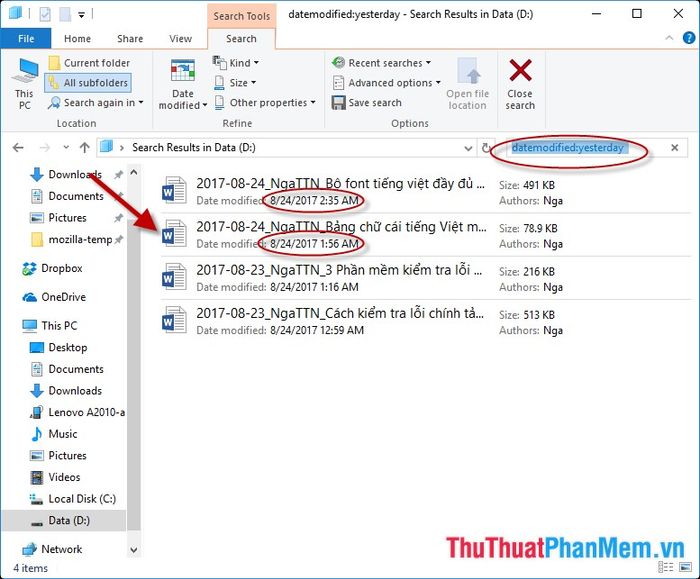Clear search box with X button
The image size is (700, 579).
pyautogui.click(x=675, y=148)
